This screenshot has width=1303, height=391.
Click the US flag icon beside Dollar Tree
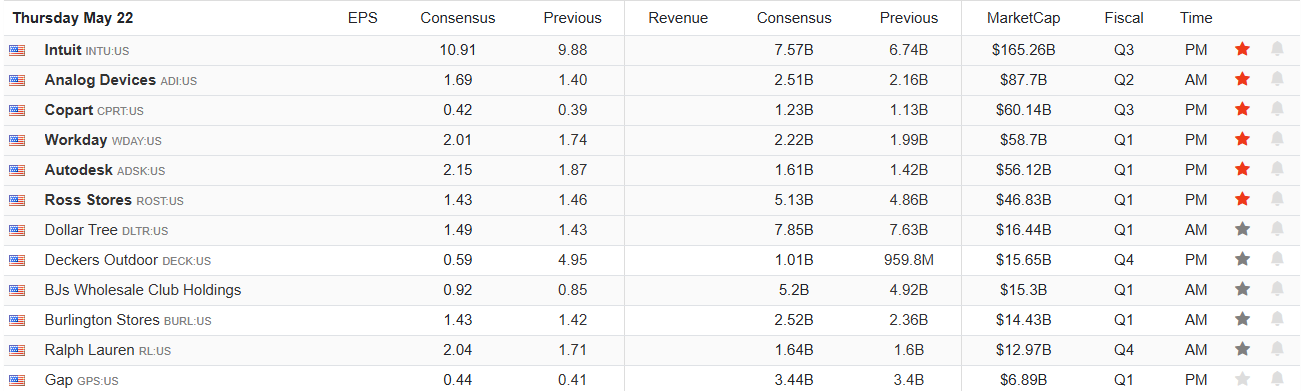coord(17,230)
